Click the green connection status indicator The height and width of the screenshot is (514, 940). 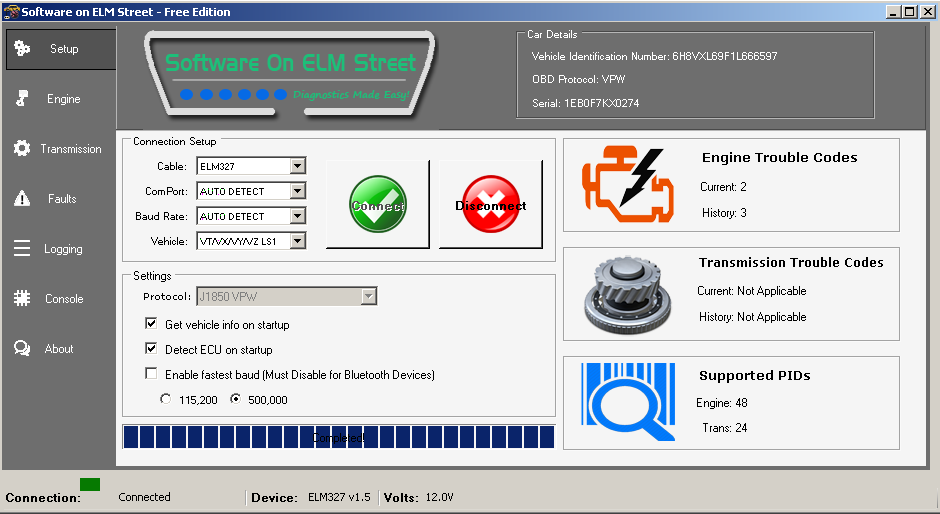coord(90,484)
